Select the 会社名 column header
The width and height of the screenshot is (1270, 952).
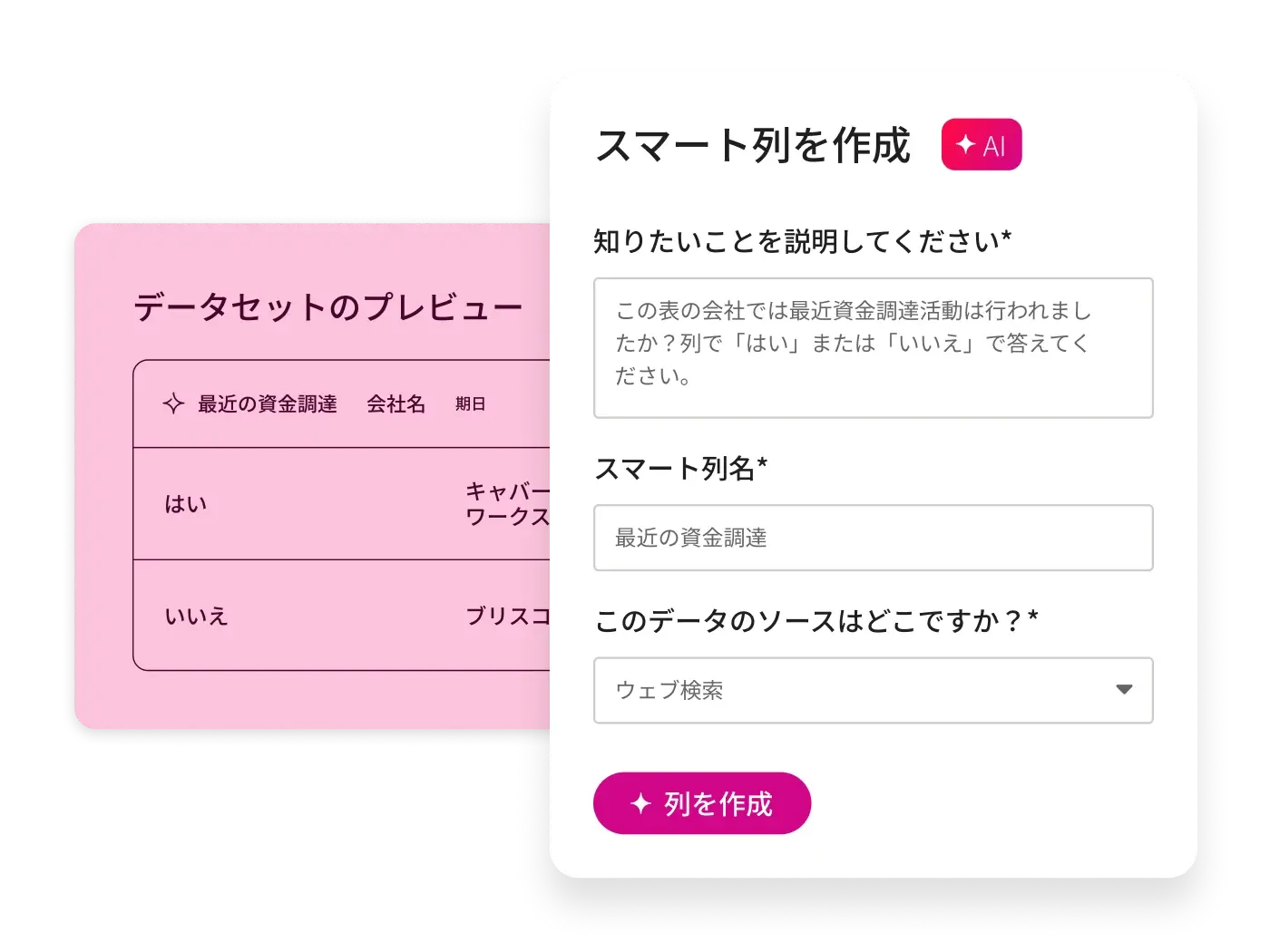396,404
